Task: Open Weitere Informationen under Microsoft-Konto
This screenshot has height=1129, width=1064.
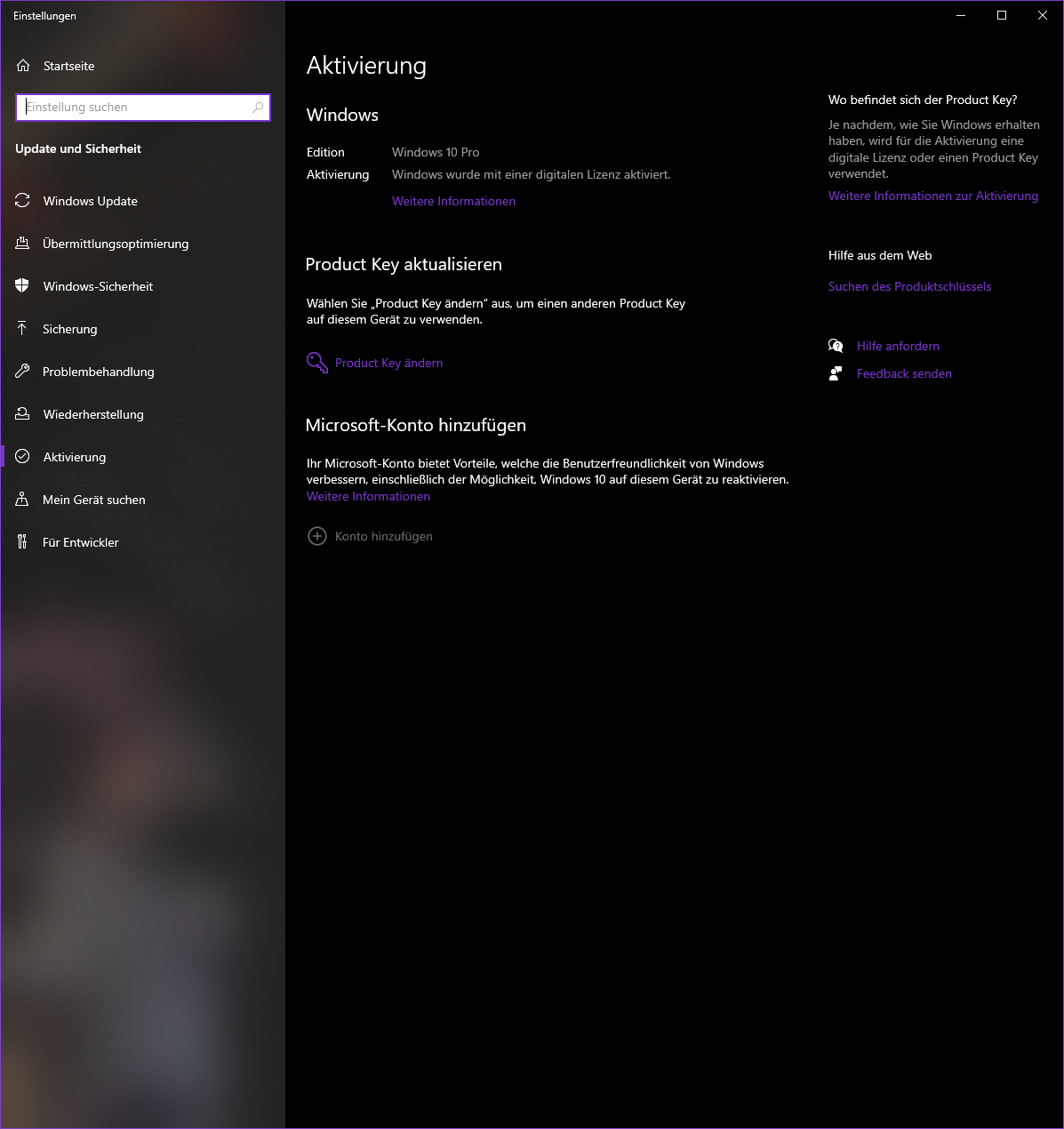Action: pos(368,497)
